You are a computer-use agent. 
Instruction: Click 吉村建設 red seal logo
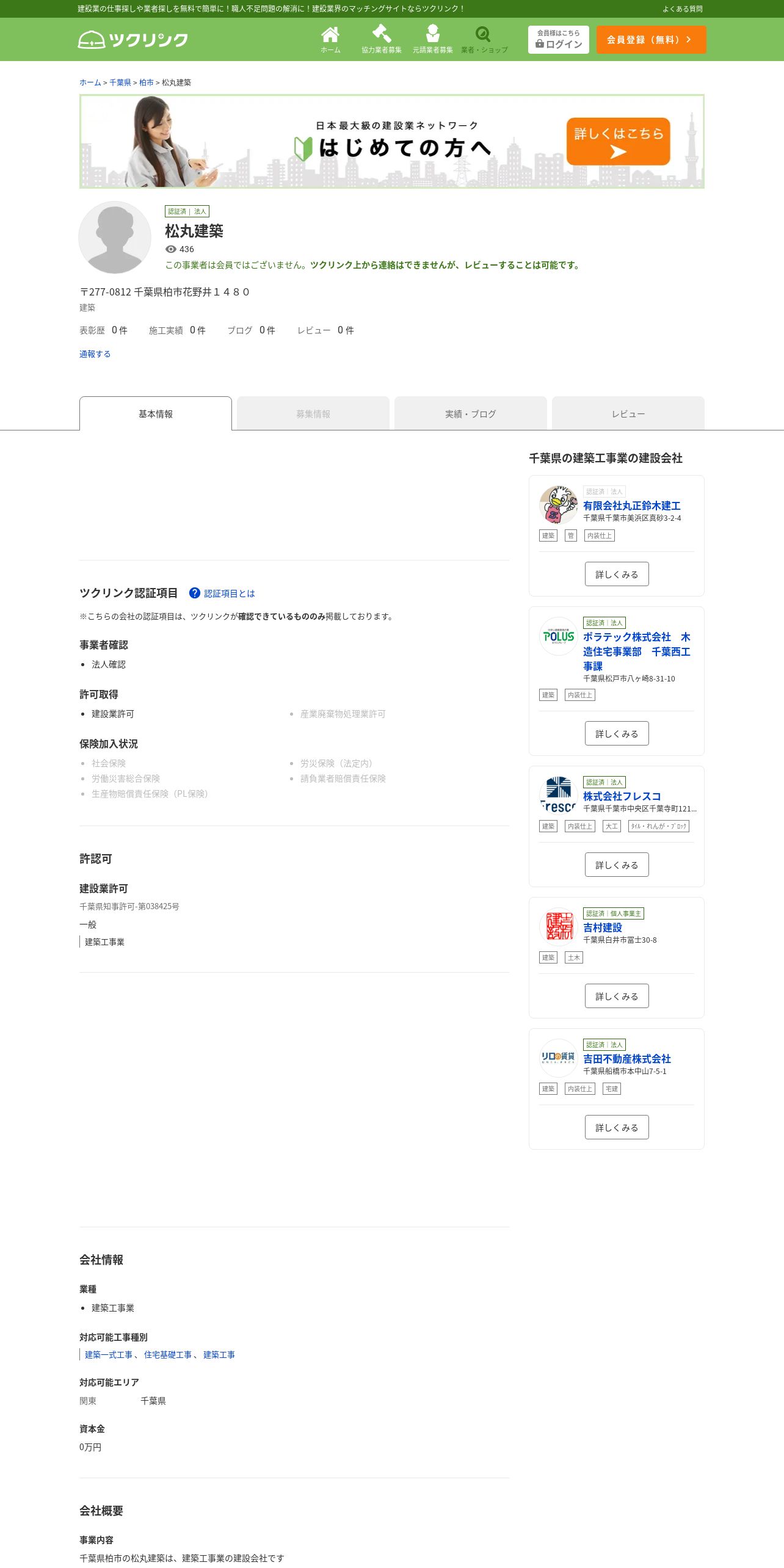[558, 927]
